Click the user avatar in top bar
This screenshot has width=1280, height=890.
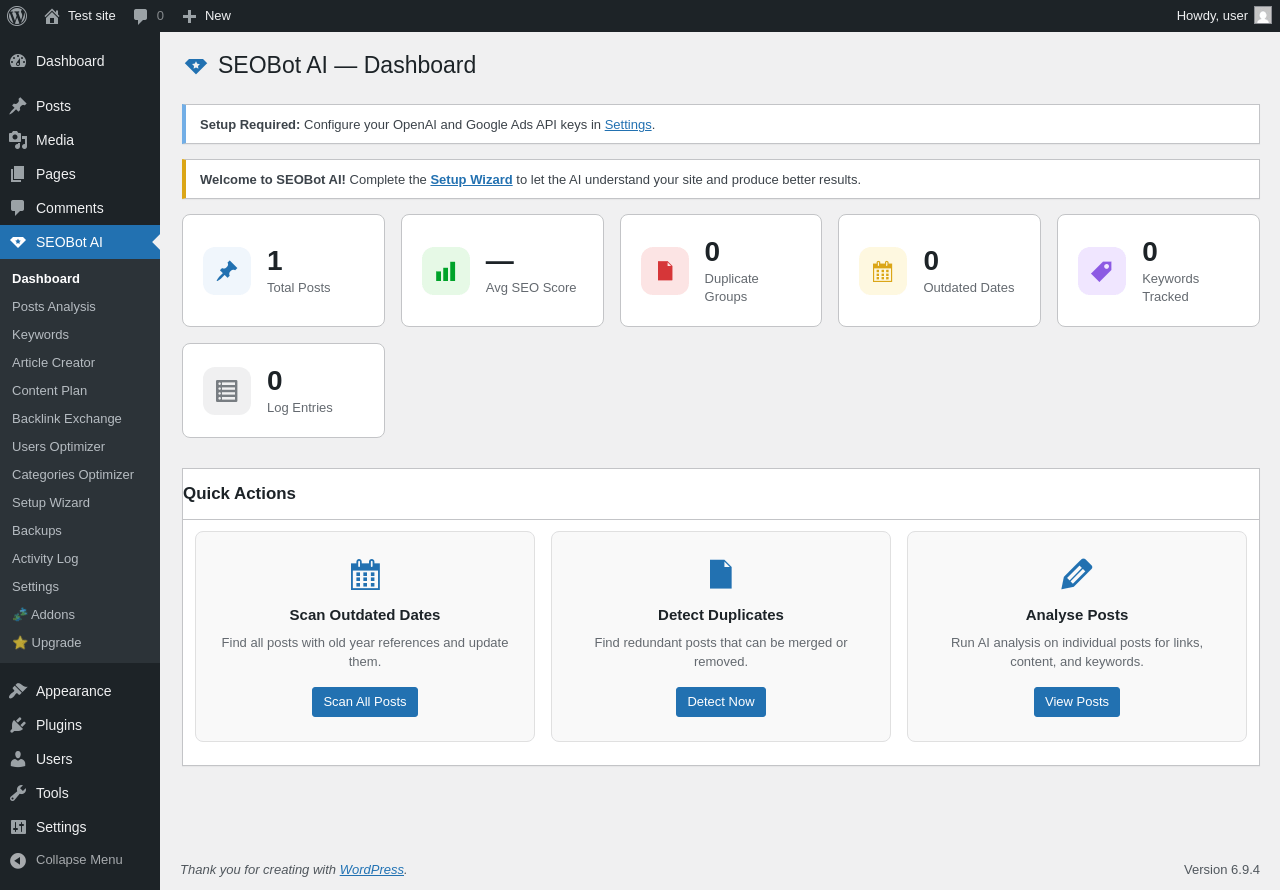(x=1263, y=16)
